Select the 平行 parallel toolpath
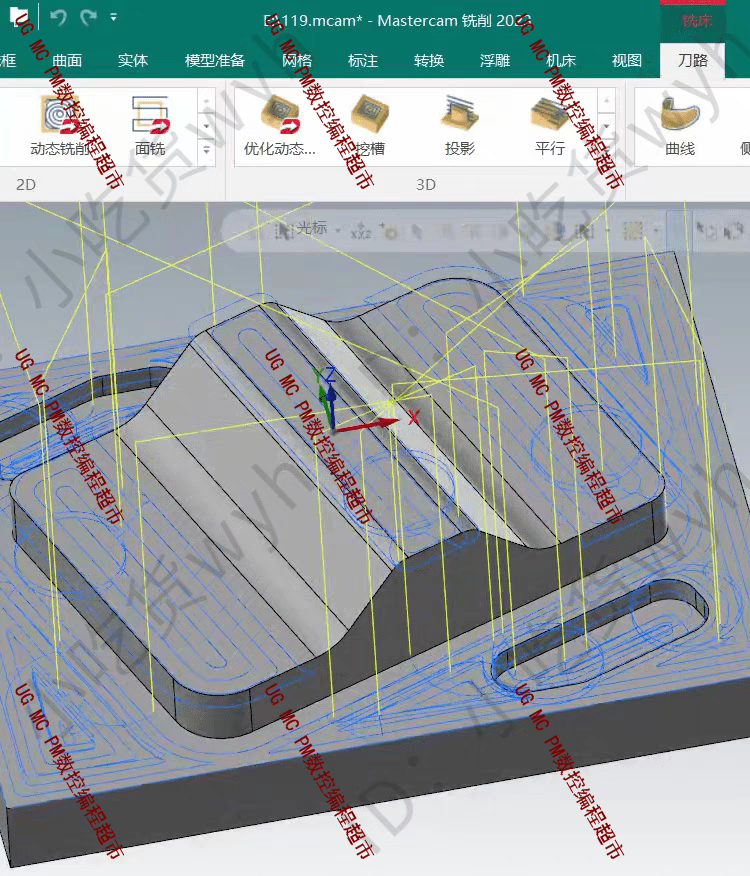 (550, 125)
